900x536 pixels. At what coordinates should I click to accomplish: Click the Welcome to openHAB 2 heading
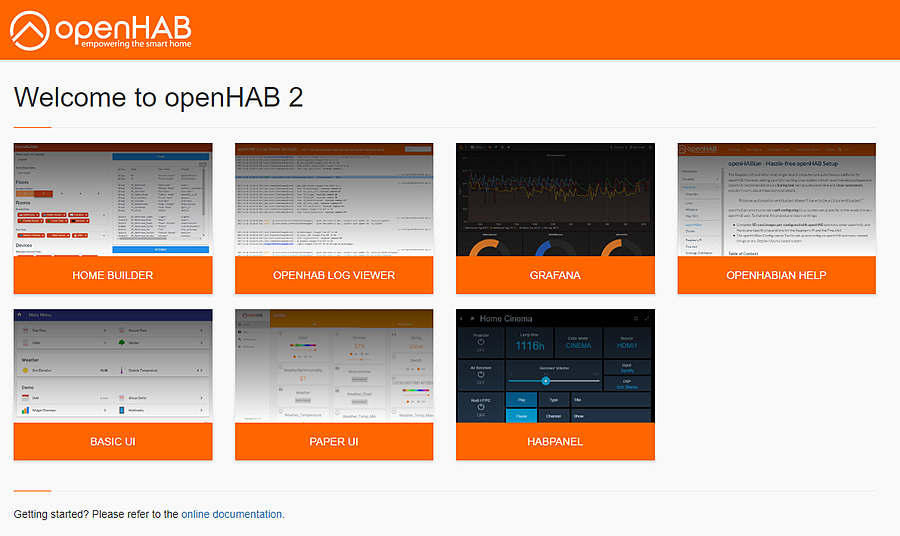coord(158,97)
